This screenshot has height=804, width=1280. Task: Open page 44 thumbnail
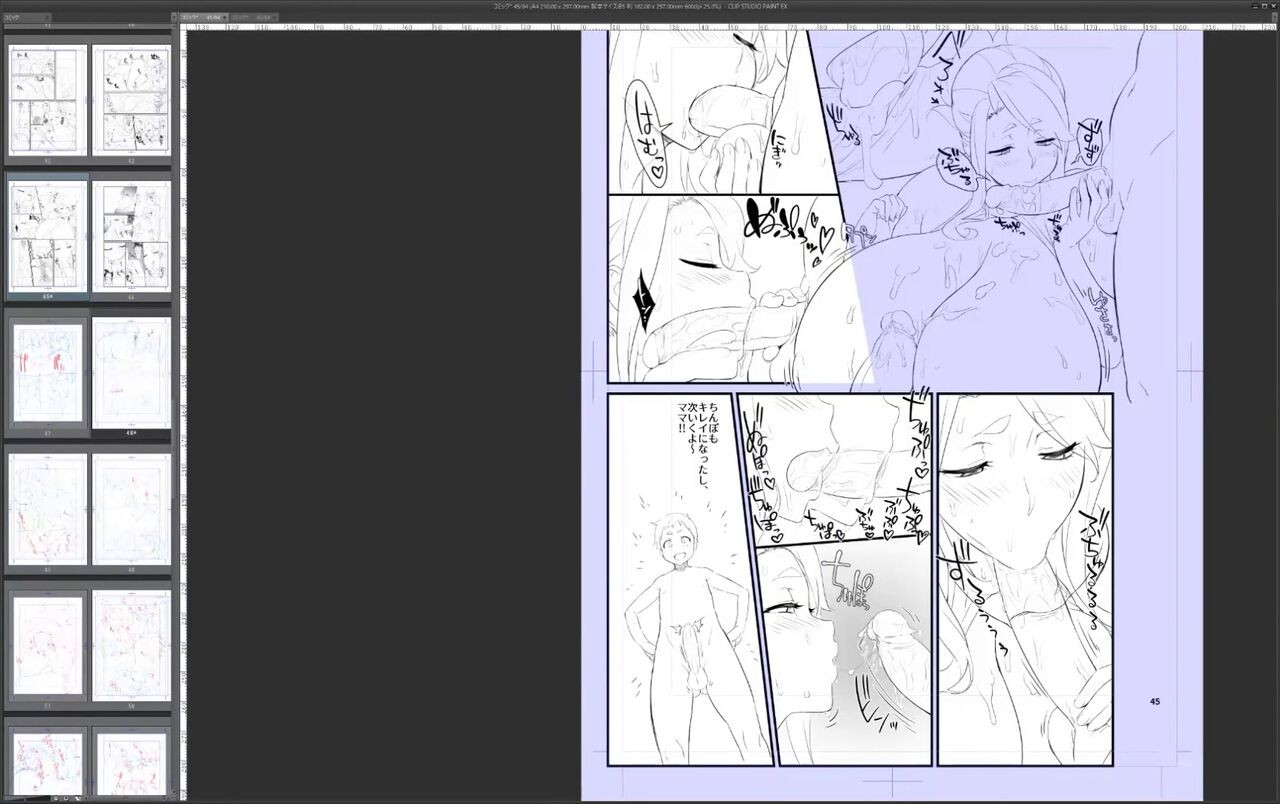[x=131, y=236]
